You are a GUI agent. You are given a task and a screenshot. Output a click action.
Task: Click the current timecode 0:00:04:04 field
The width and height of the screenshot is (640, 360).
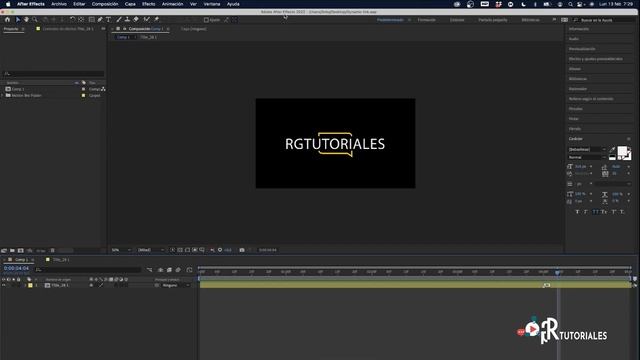[x=16, y=268]
